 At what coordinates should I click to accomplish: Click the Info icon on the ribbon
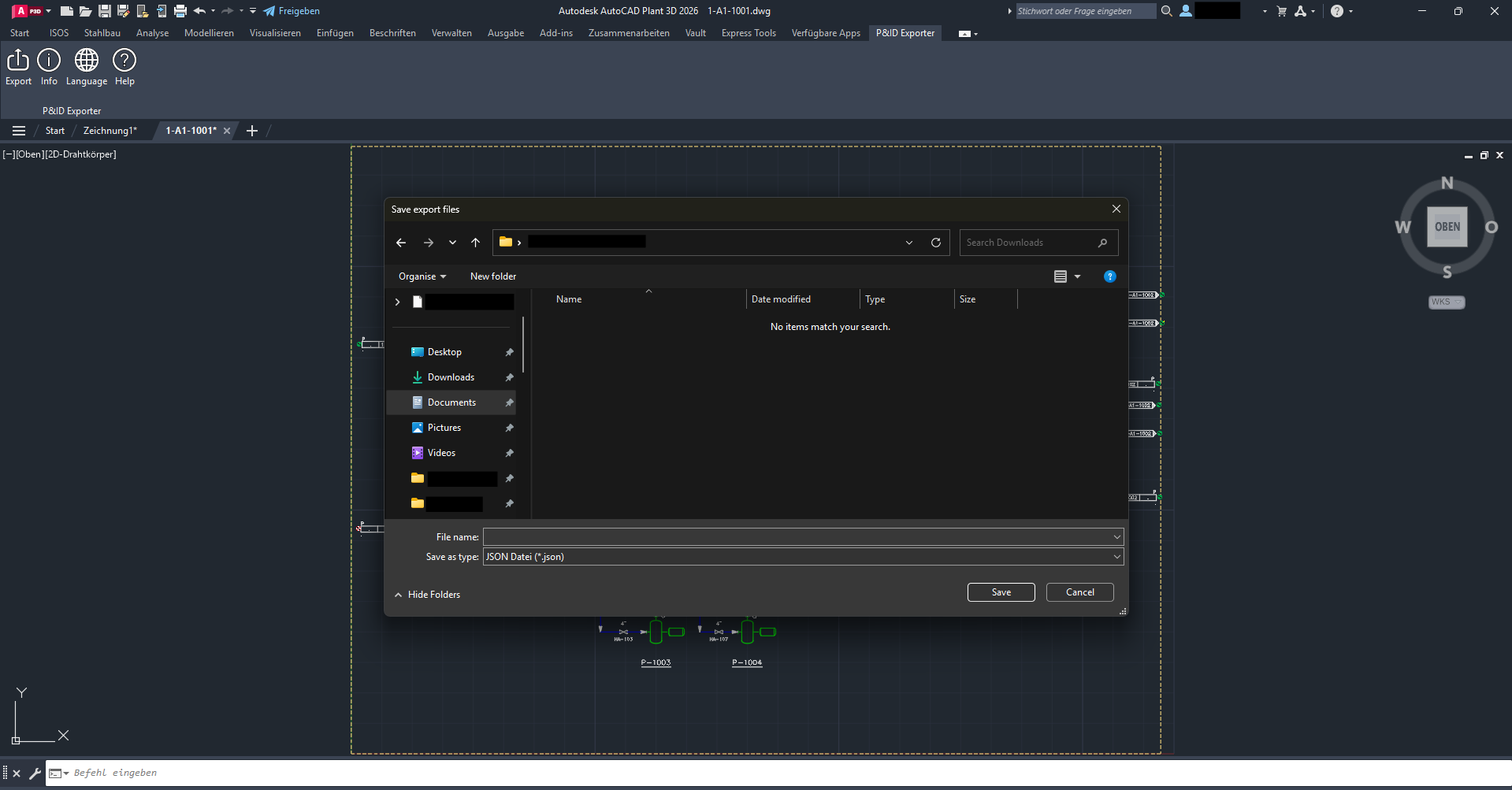48,67
